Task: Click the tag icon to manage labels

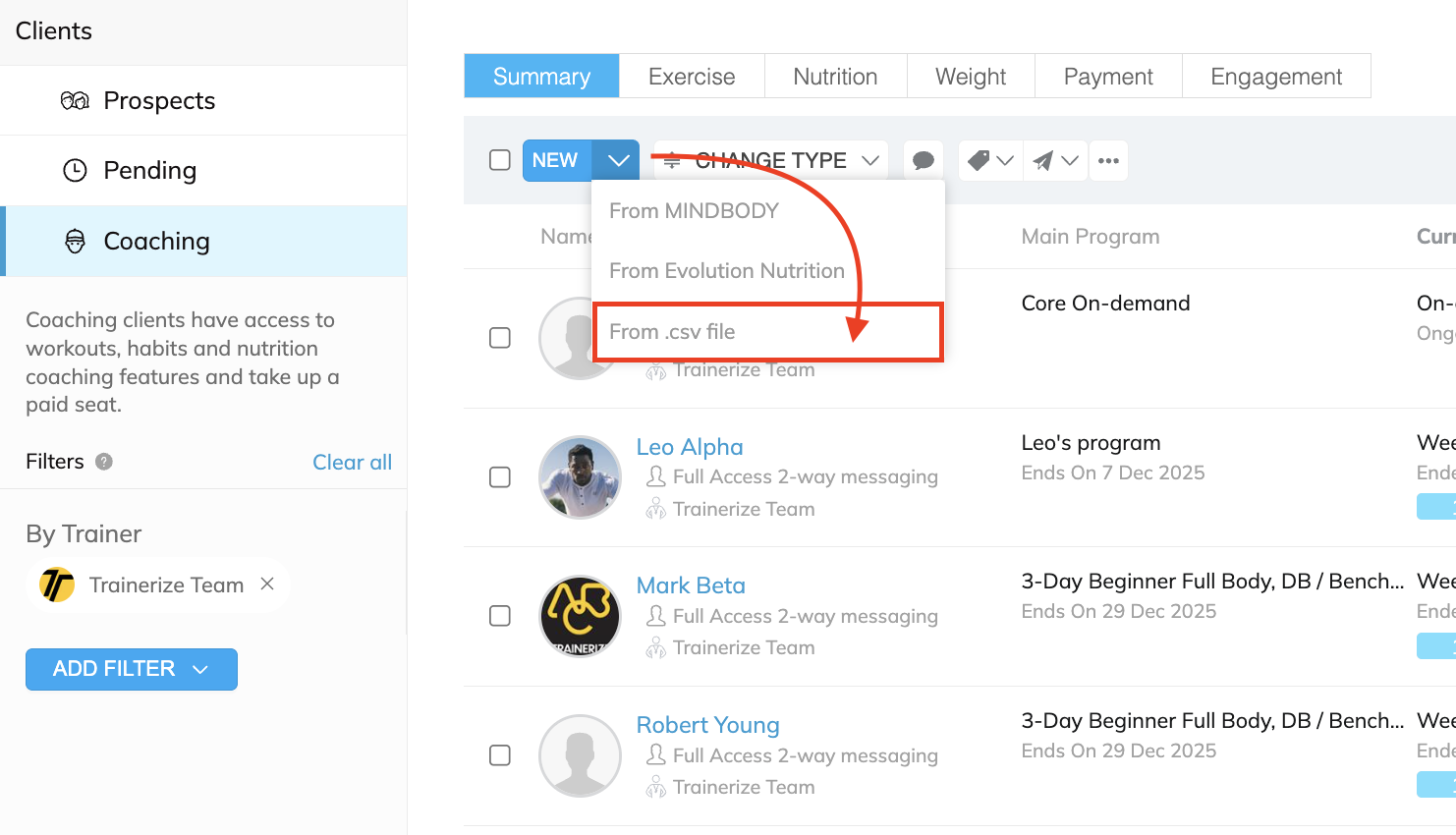Action: (x=980, y=160)
